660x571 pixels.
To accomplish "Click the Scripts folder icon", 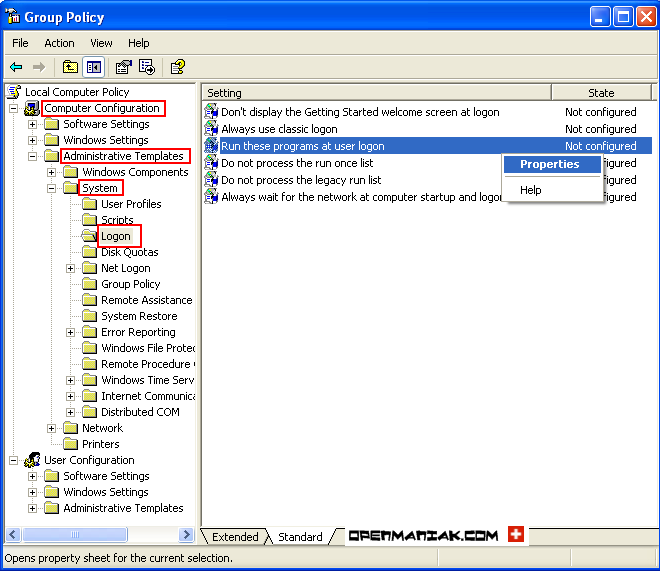I will (89, 220).
